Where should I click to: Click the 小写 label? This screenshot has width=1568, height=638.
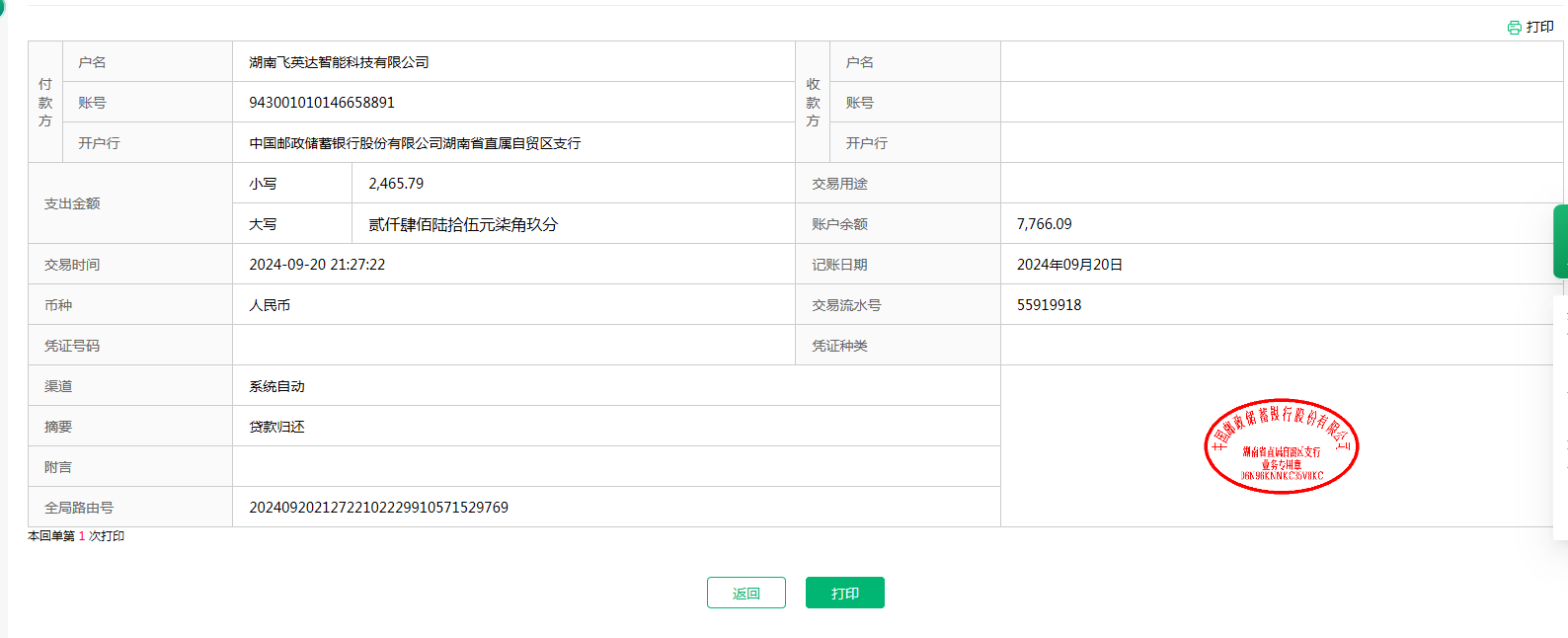tap(263, 184)
